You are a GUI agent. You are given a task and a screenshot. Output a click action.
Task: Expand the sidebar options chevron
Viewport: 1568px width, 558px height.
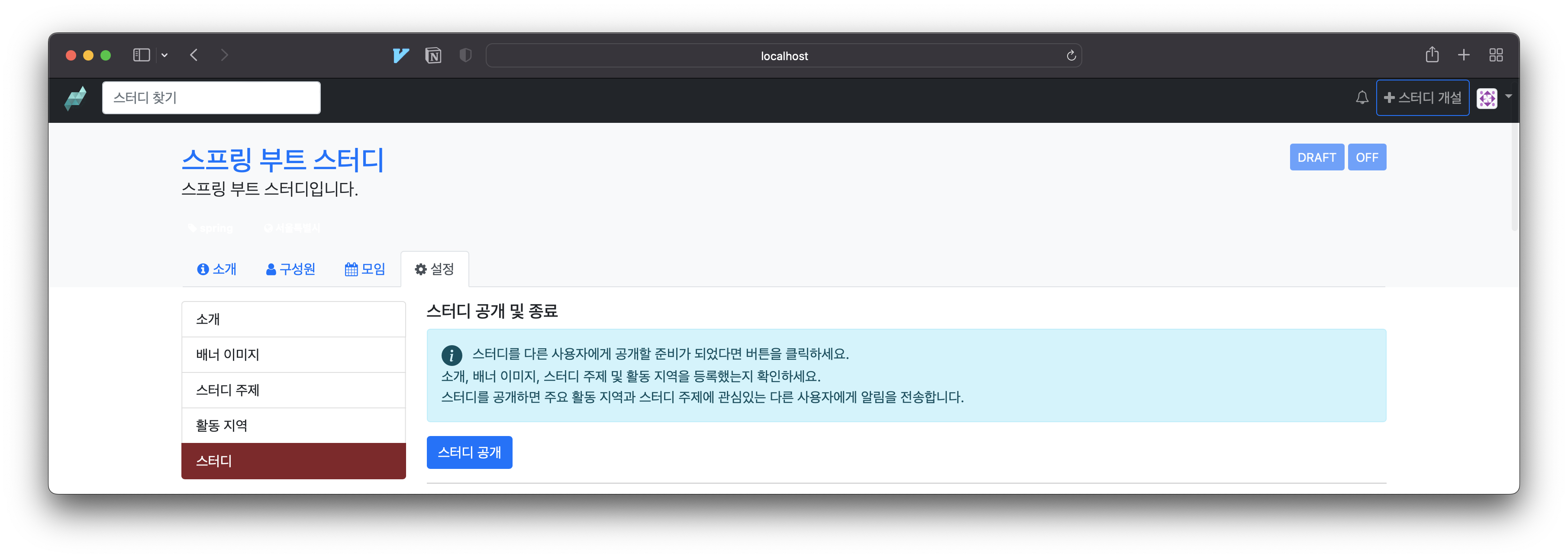[165, 55]
